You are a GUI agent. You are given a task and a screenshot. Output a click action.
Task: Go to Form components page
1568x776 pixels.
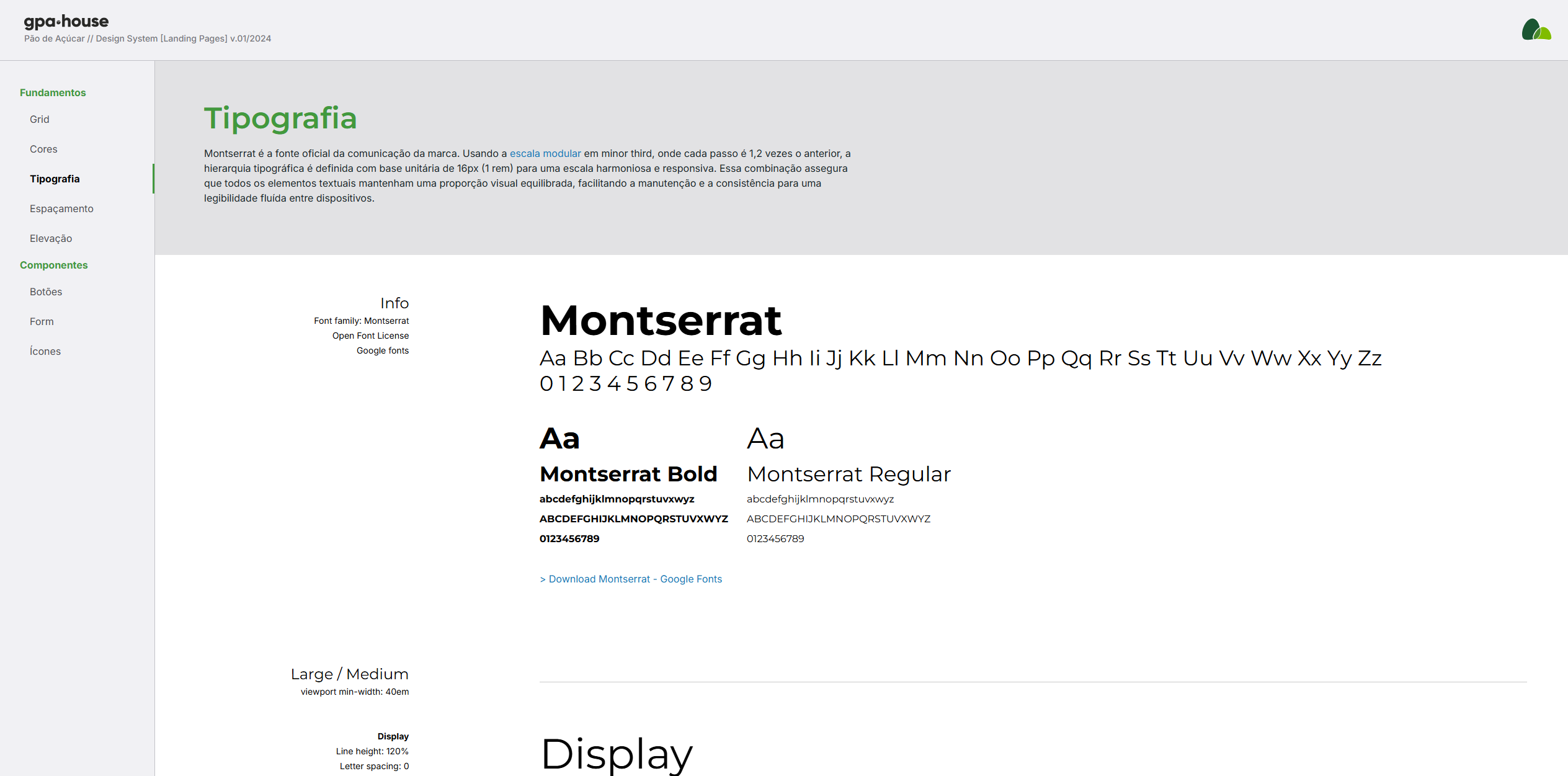[42, 321]
